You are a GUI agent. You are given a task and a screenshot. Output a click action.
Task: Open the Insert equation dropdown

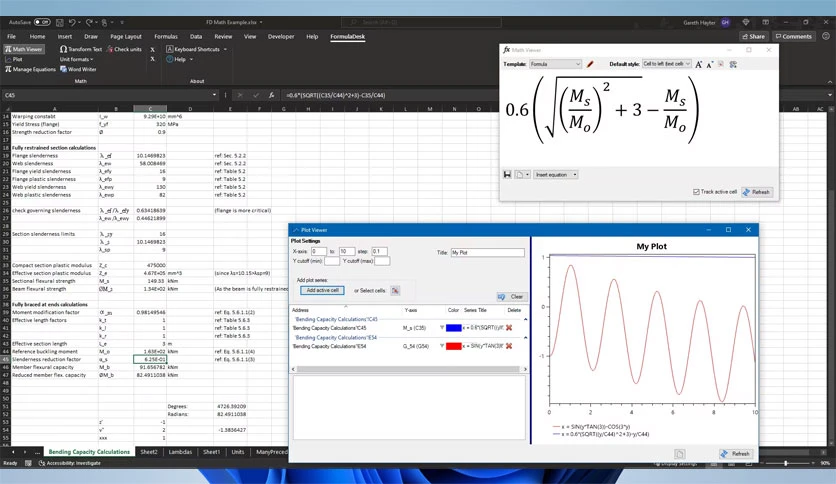pos(556,174)
